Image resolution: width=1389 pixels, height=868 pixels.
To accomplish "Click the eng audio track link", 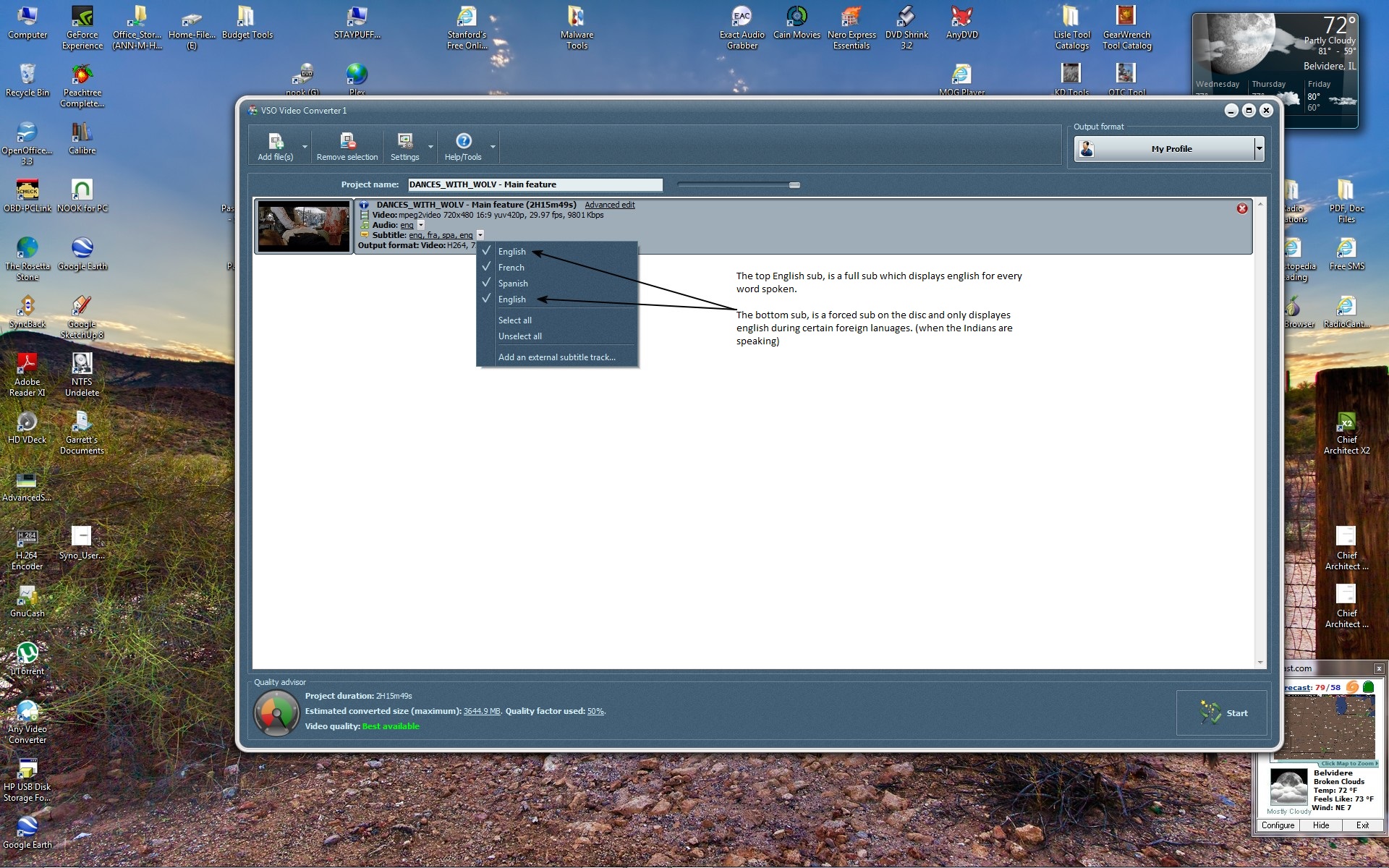I will (407, 225).
